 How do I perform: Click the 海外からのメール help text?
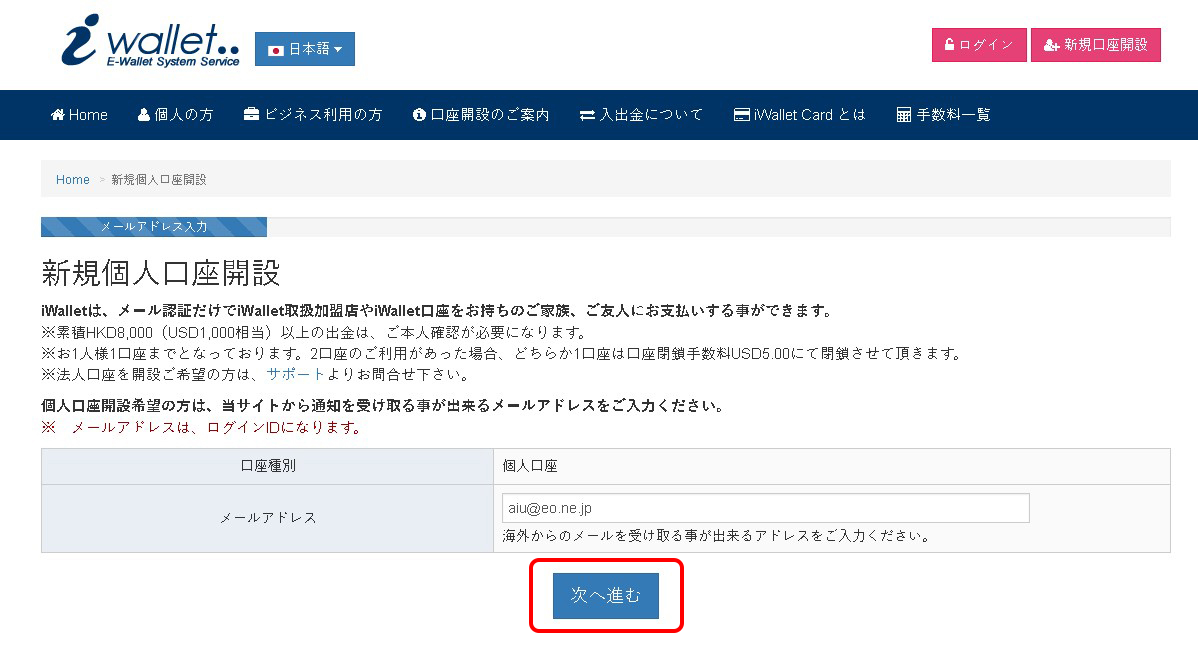(x=717, y=536)
